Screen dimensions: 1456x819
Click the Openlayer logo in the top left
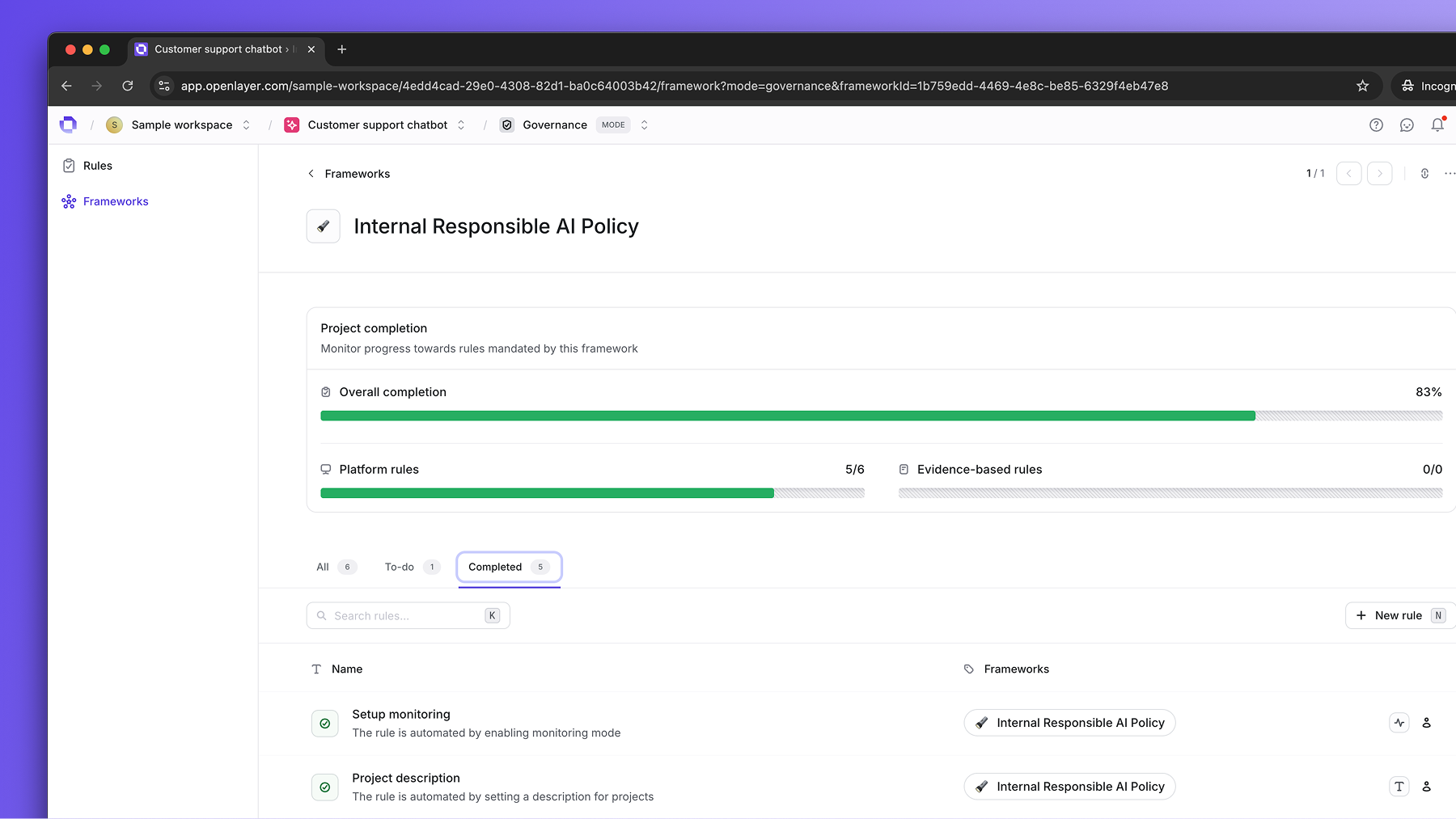pos(68,125)
